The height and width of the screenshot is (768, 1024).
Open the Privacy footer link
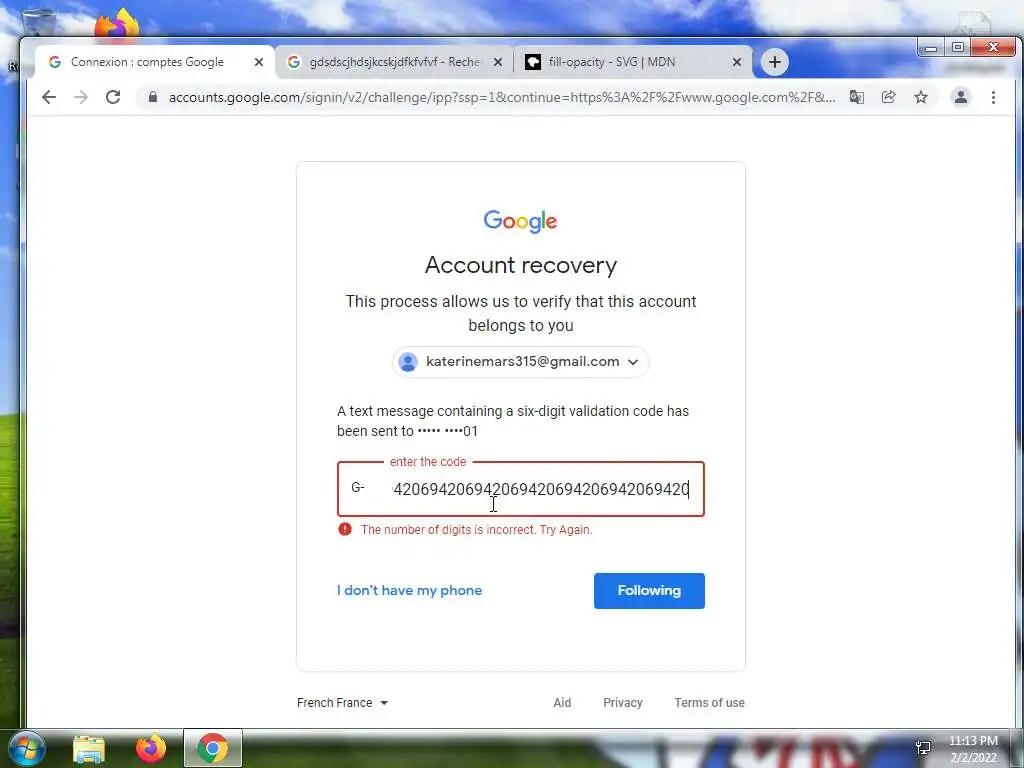(622, 703)
